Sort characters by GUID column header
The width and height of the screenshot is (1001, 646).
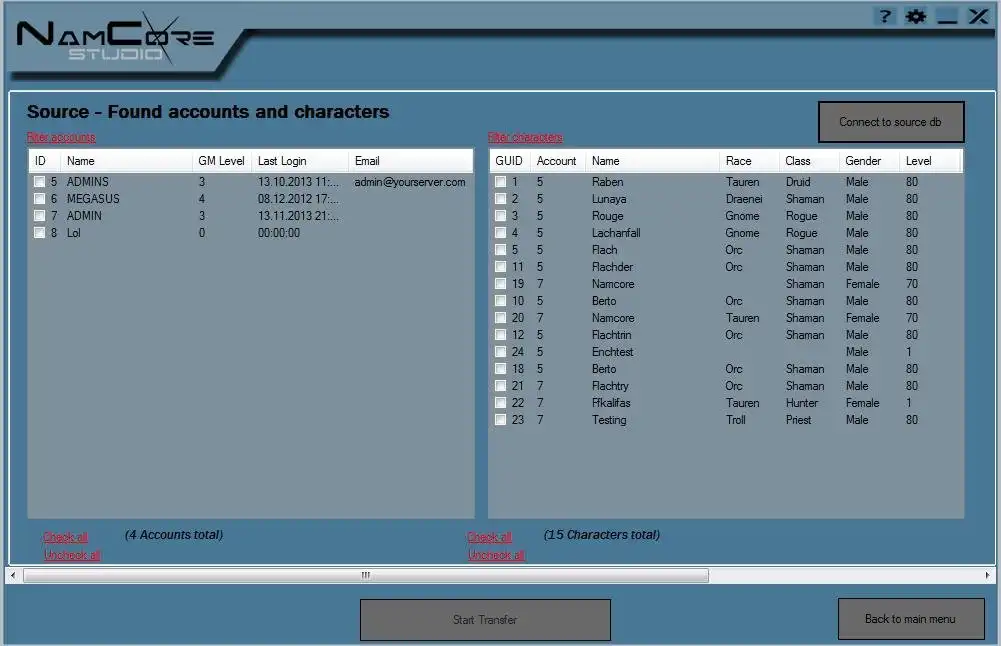pyautogui.click(x=509, y=161)
